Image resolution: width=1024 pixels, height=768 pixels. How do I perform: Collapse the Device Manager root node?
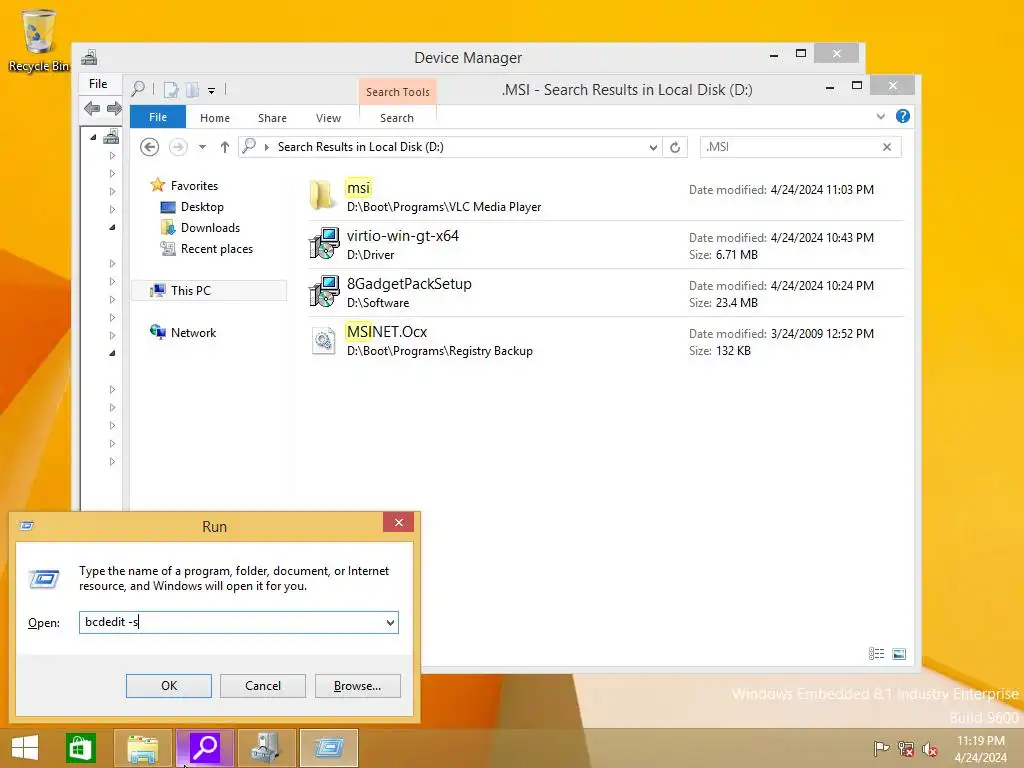click(93, 137)
